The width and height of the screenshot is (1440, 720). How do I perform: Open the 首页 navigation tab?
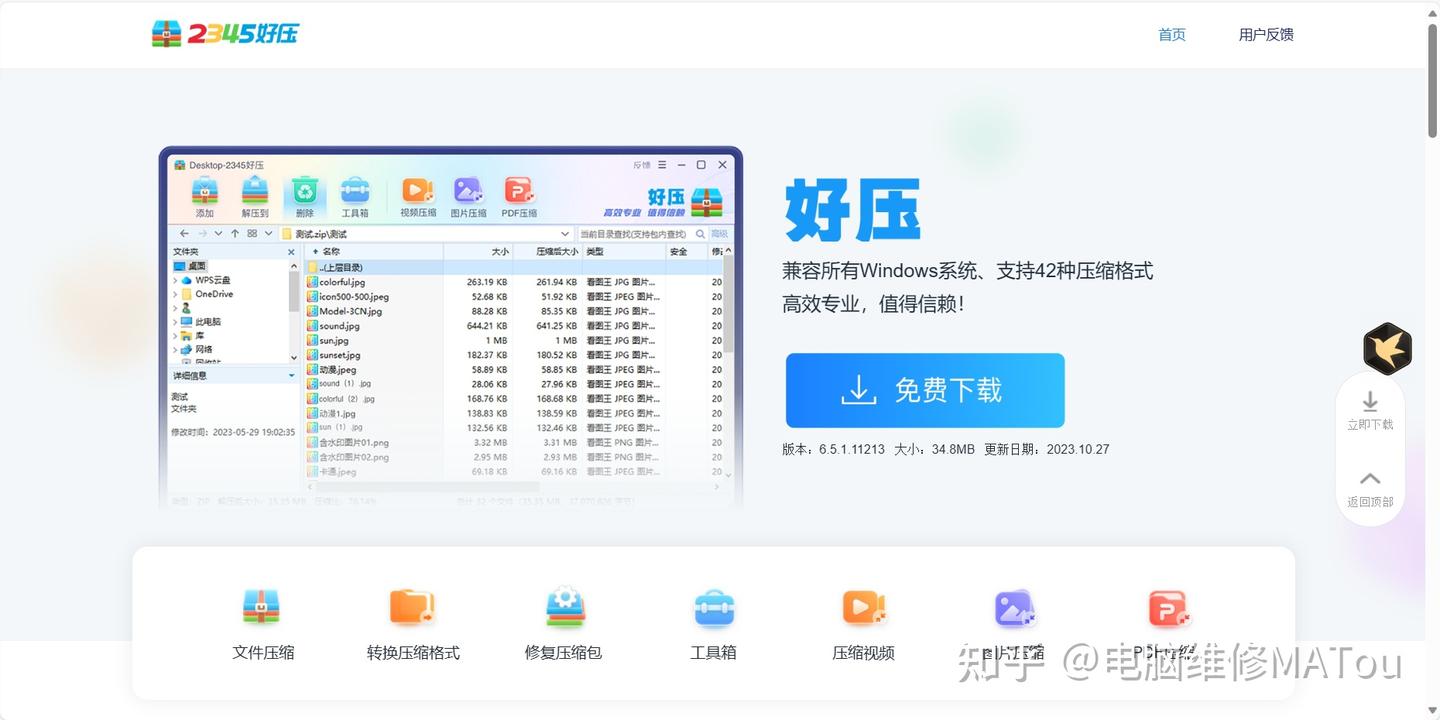(1172, 34)
